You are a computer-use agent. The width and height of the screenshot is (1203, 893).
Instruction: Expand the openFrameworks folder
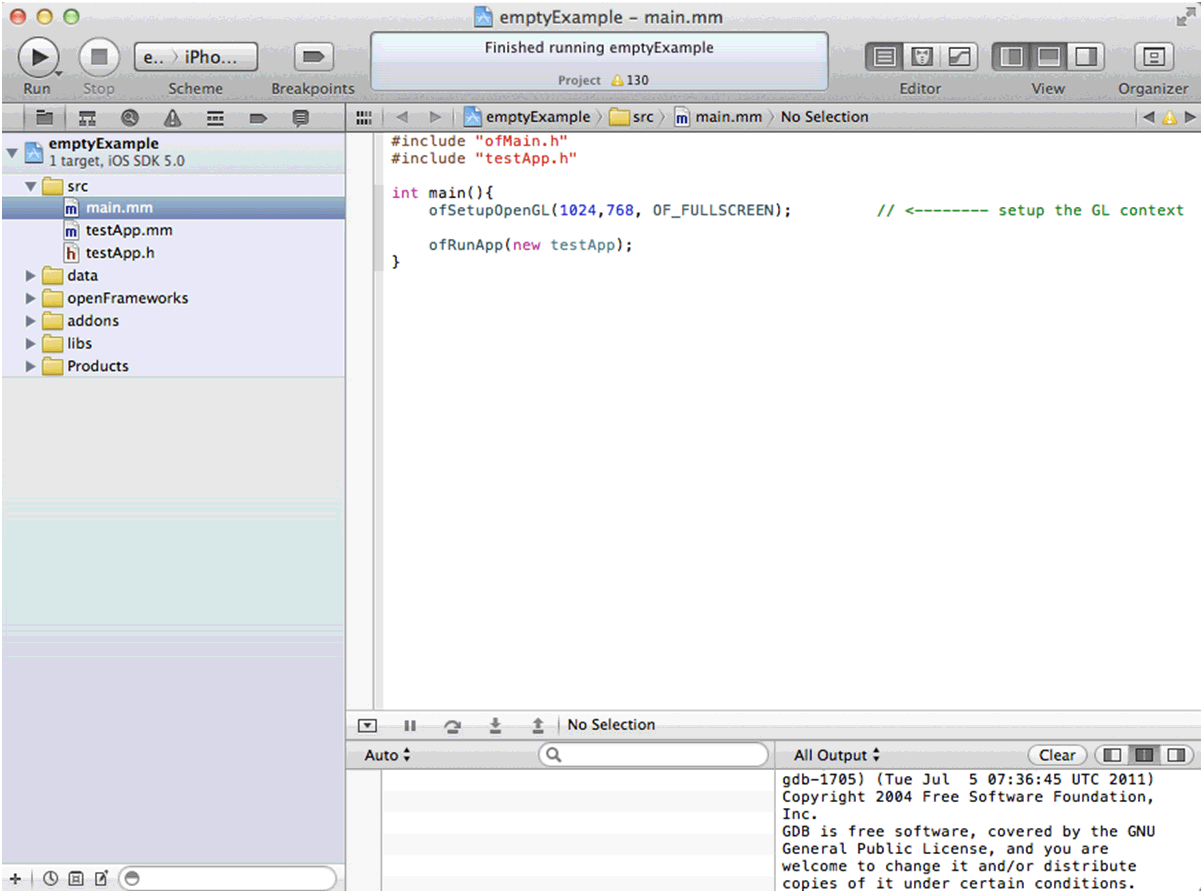coord(31,298)
